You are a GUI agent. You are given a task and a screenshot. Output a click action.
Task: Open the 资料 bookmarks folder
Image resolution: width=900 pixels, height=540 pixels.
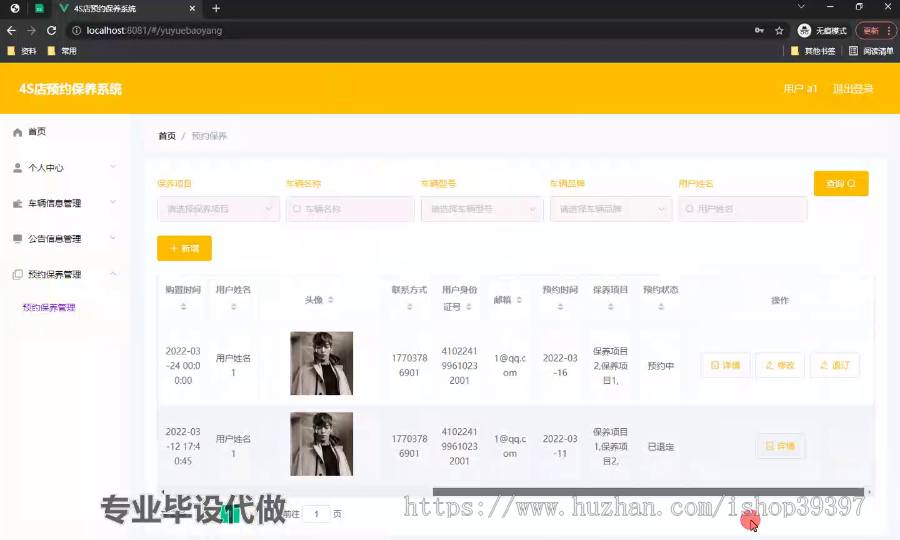point(22,51)
